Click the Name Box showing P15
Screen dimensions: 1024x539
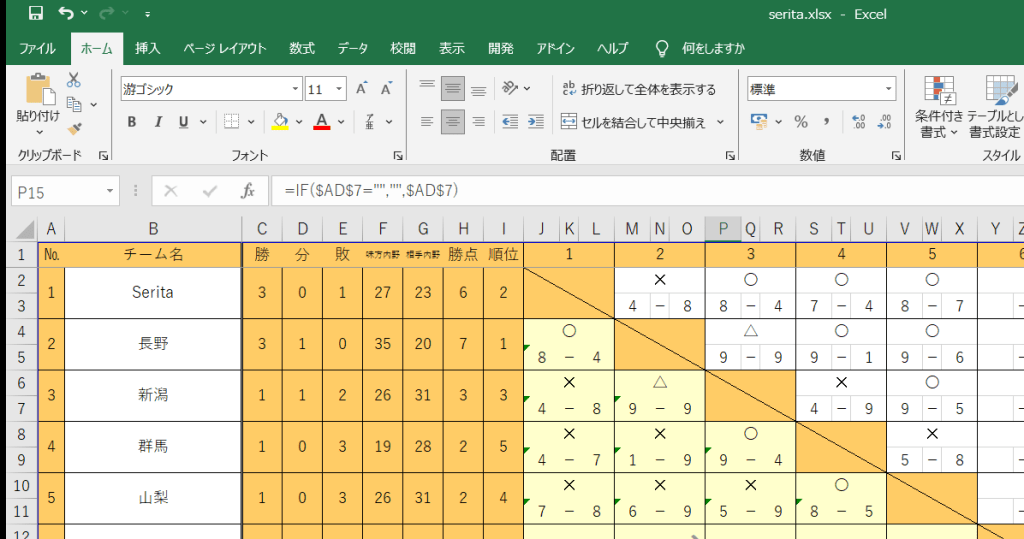tap(60, 190)
